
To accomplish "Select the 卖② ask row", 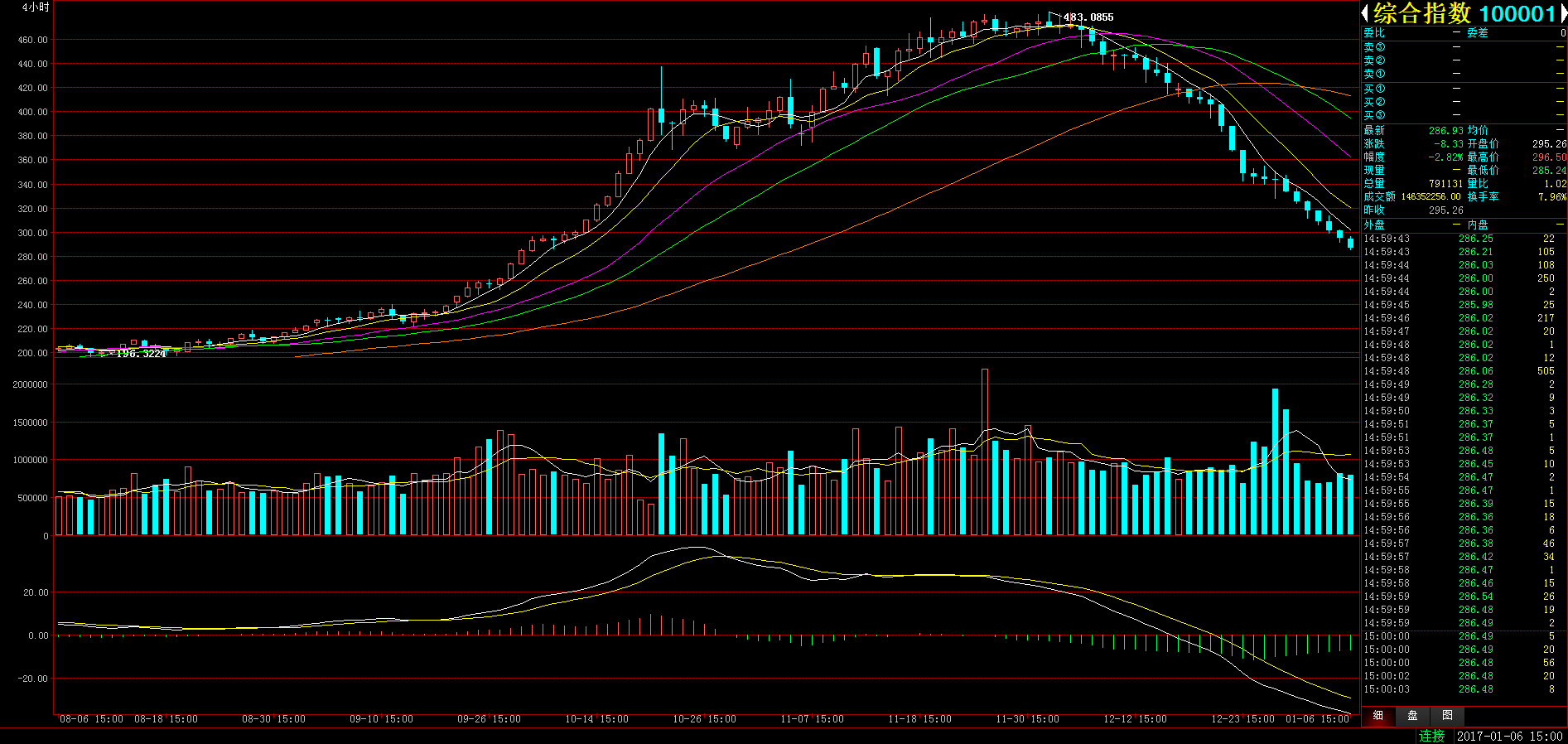I will 1464,60.
